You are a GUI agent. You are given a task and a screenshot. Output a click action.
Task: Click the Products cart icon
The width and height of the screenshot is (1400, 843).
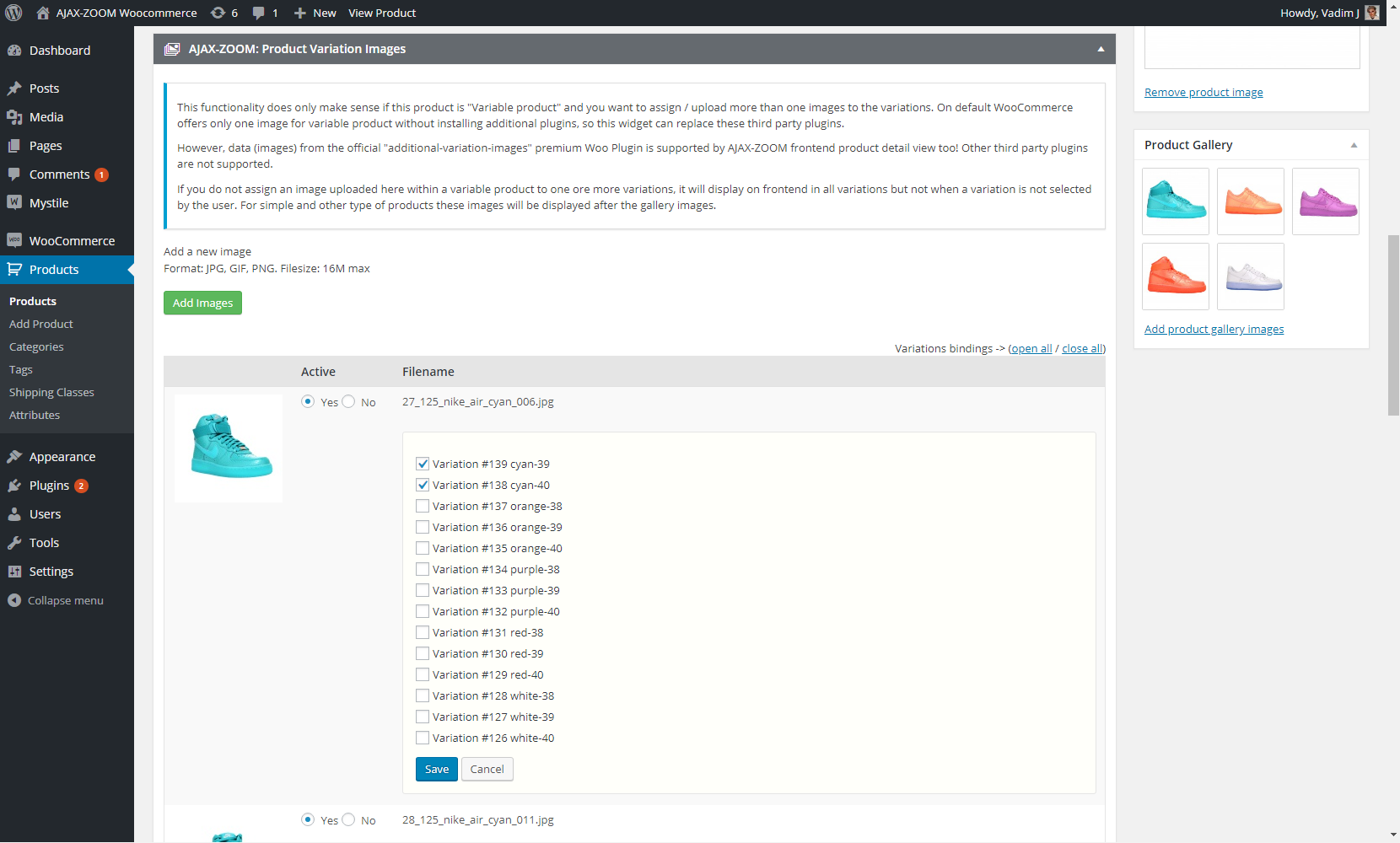click(14, 270)
